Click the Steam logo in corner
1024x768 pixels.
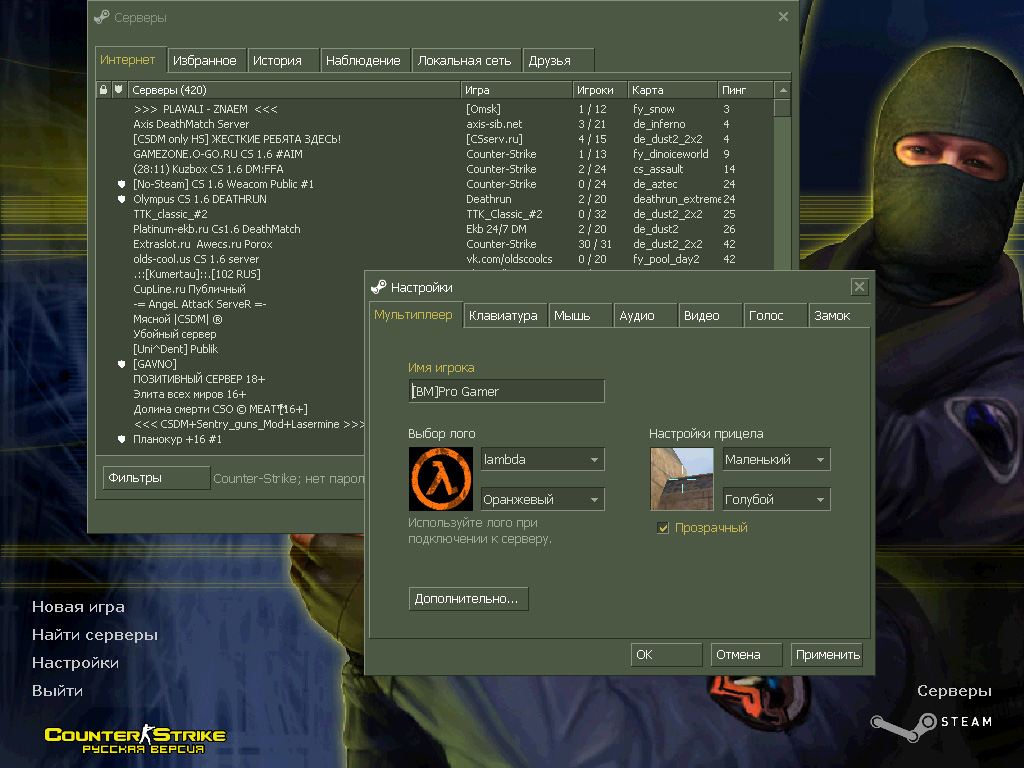(x=932, y=726)
